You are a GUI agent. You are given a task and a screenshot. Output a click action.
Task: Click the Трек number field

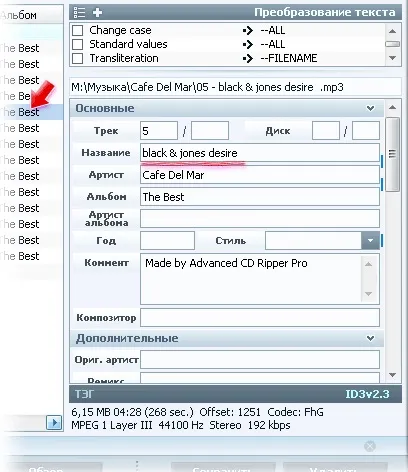pyautogui.click(x=159, y=131)
